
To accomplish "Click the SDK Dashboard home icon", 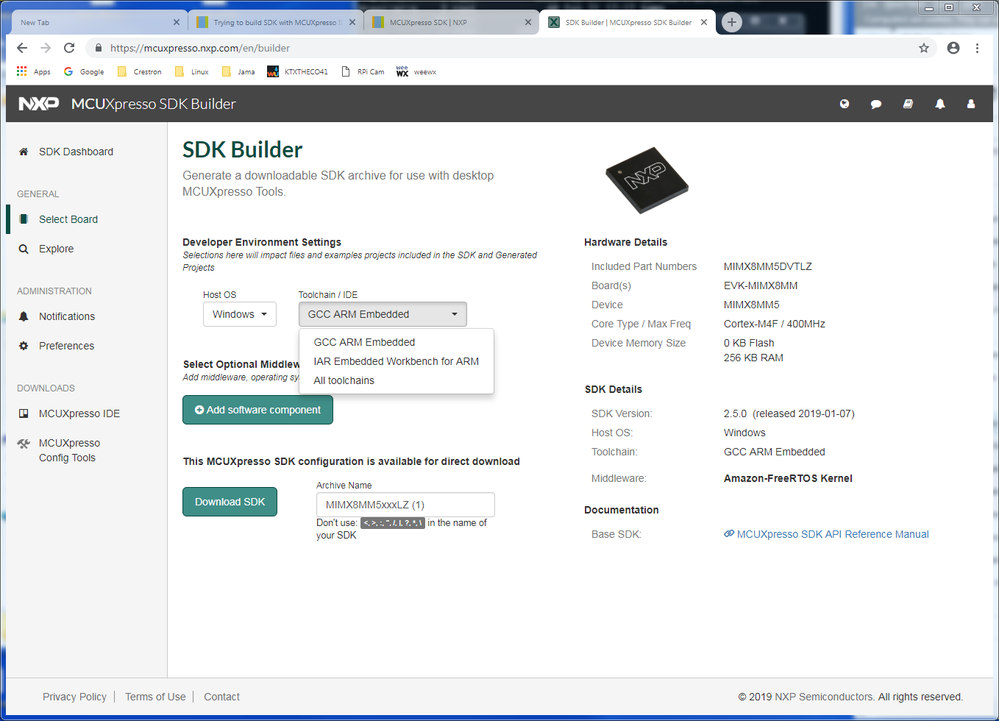I will point(24,152).
